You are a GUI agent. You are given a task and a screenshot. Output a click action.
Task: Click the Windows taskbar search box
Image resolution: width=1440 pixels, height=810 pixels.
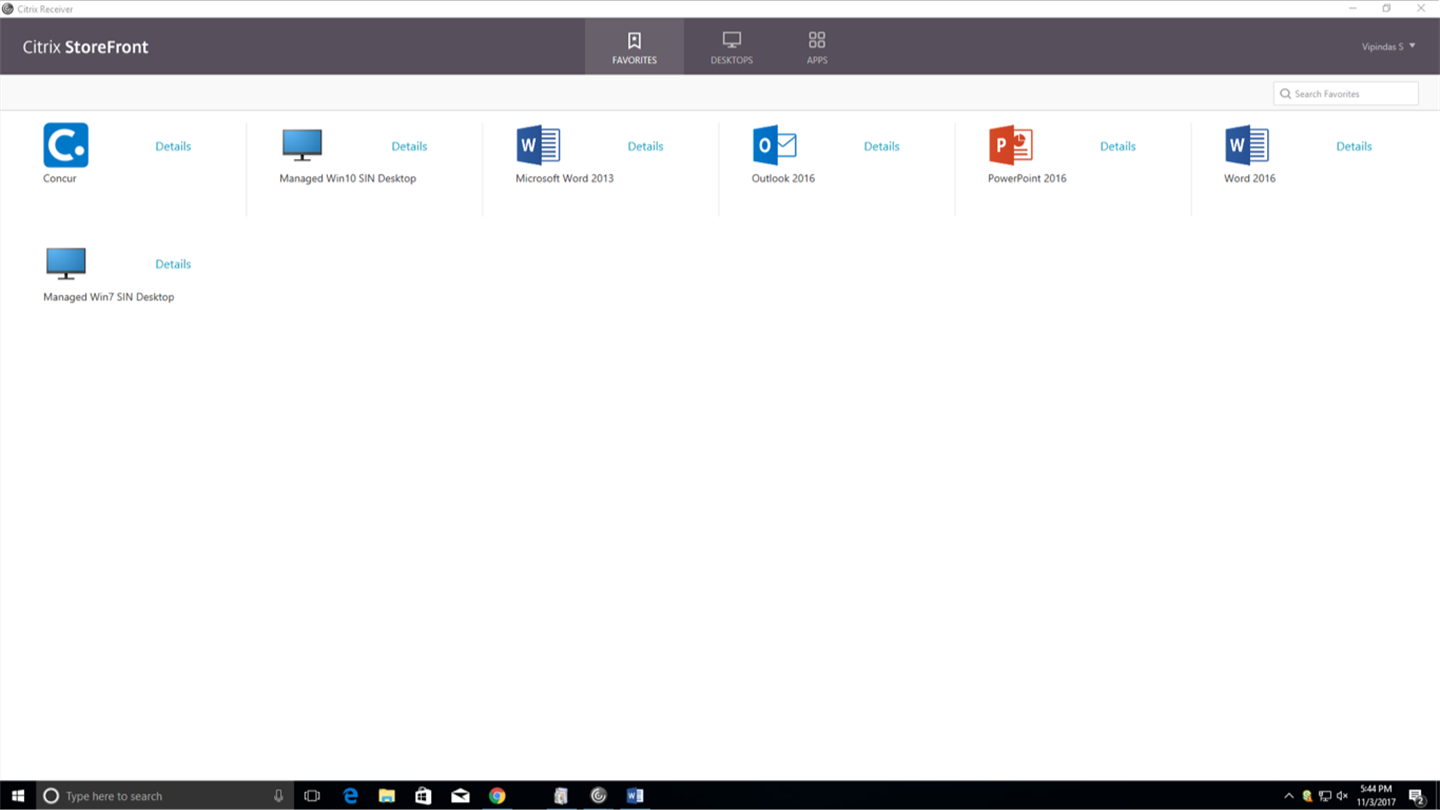pos(165,796)
